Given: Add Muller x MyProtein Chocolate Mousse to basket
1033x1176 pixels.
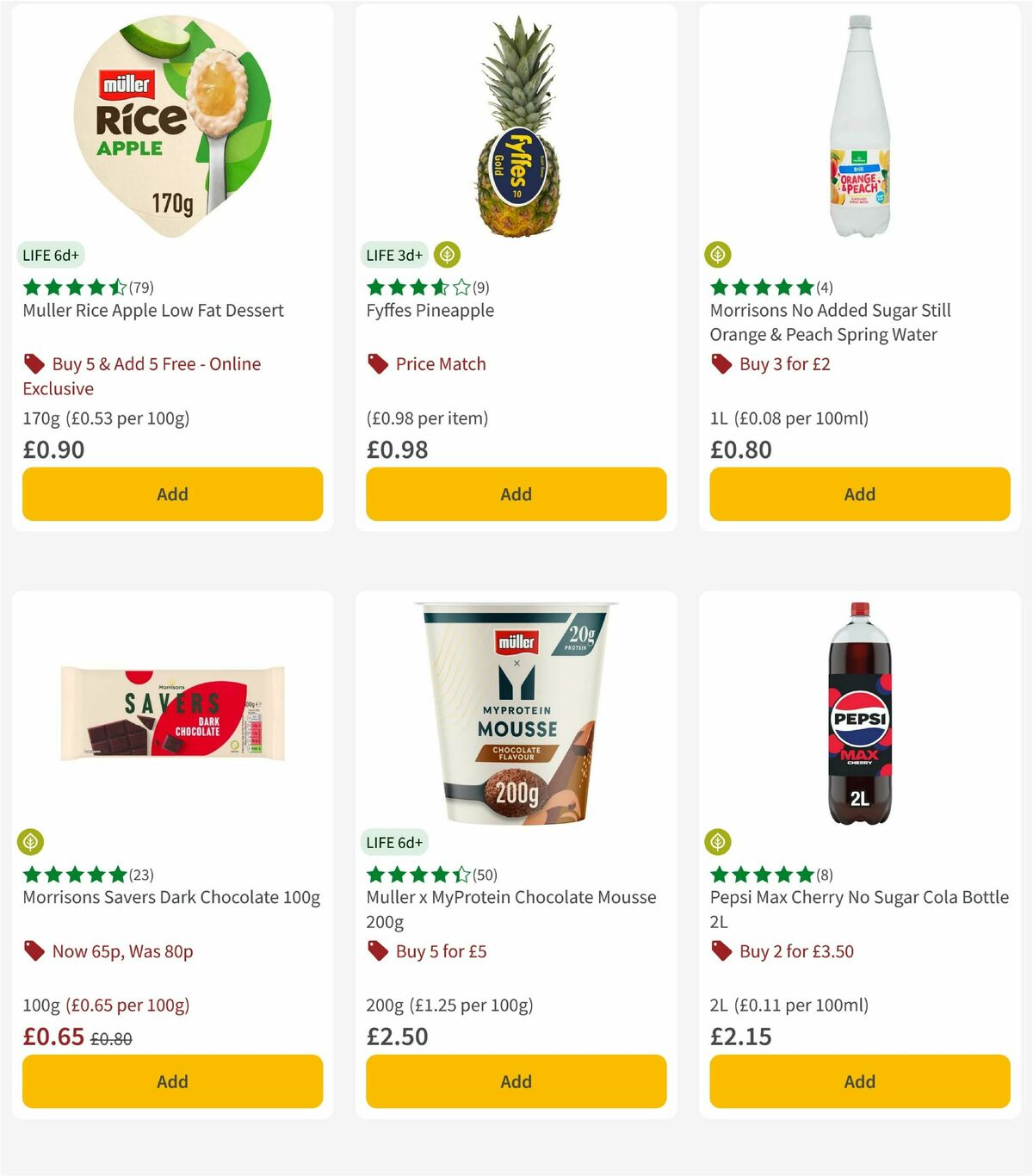Looking at the screenshot, I should (515, 1081).
